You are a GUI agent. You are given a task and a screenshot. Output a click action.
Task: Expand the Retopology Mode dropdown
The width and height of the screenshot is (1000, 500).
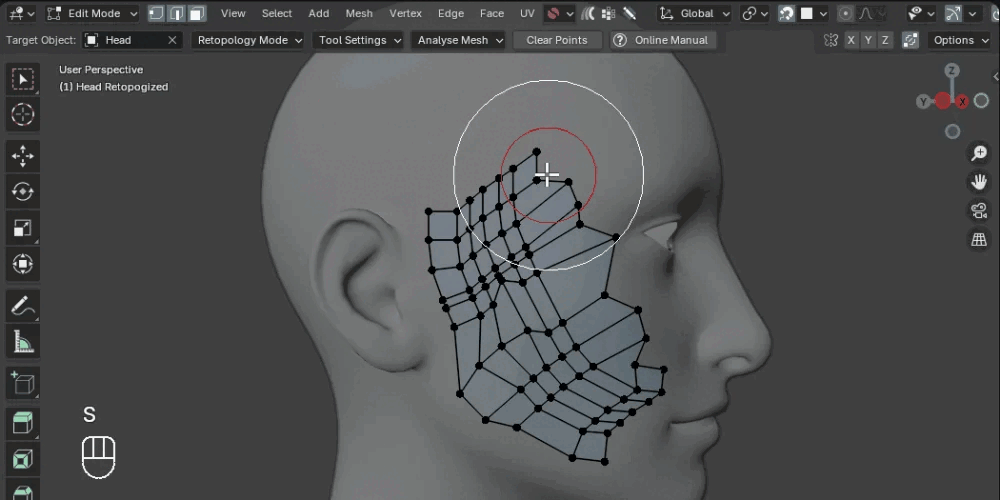[x=249, y=40]
